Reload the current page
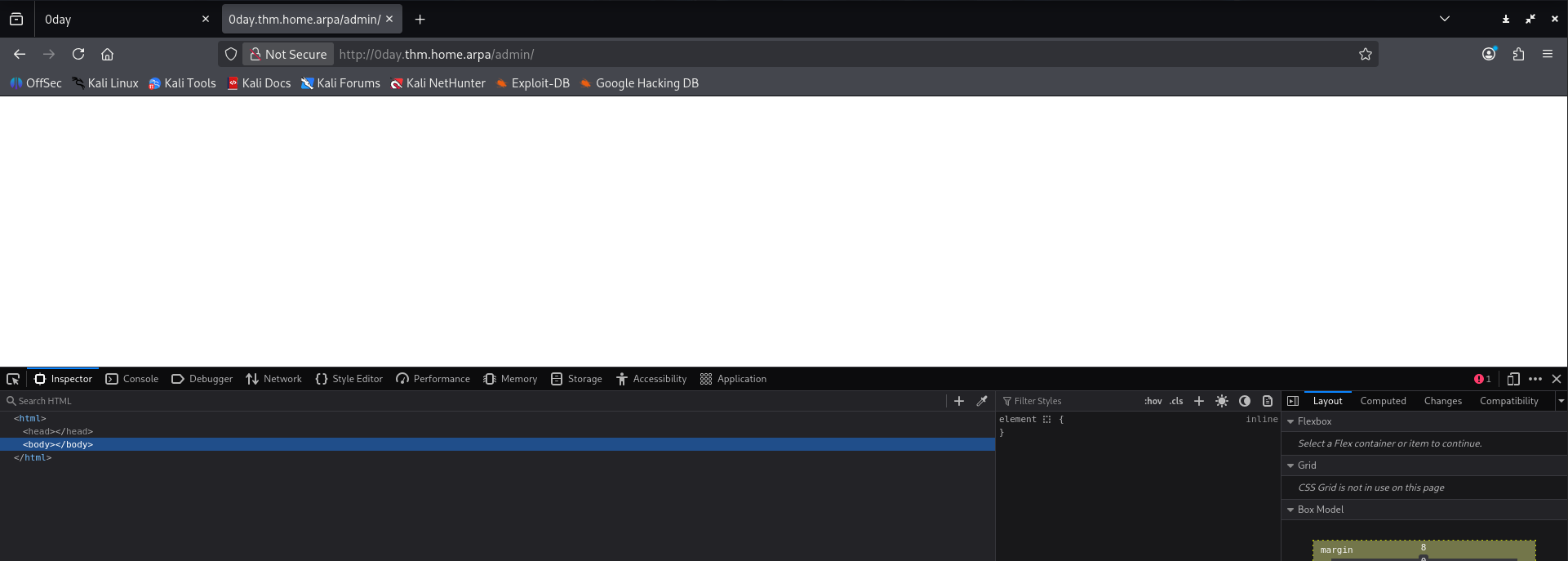Image resolution: width=1568 pixels, height=561 pixels. [78, 54]
